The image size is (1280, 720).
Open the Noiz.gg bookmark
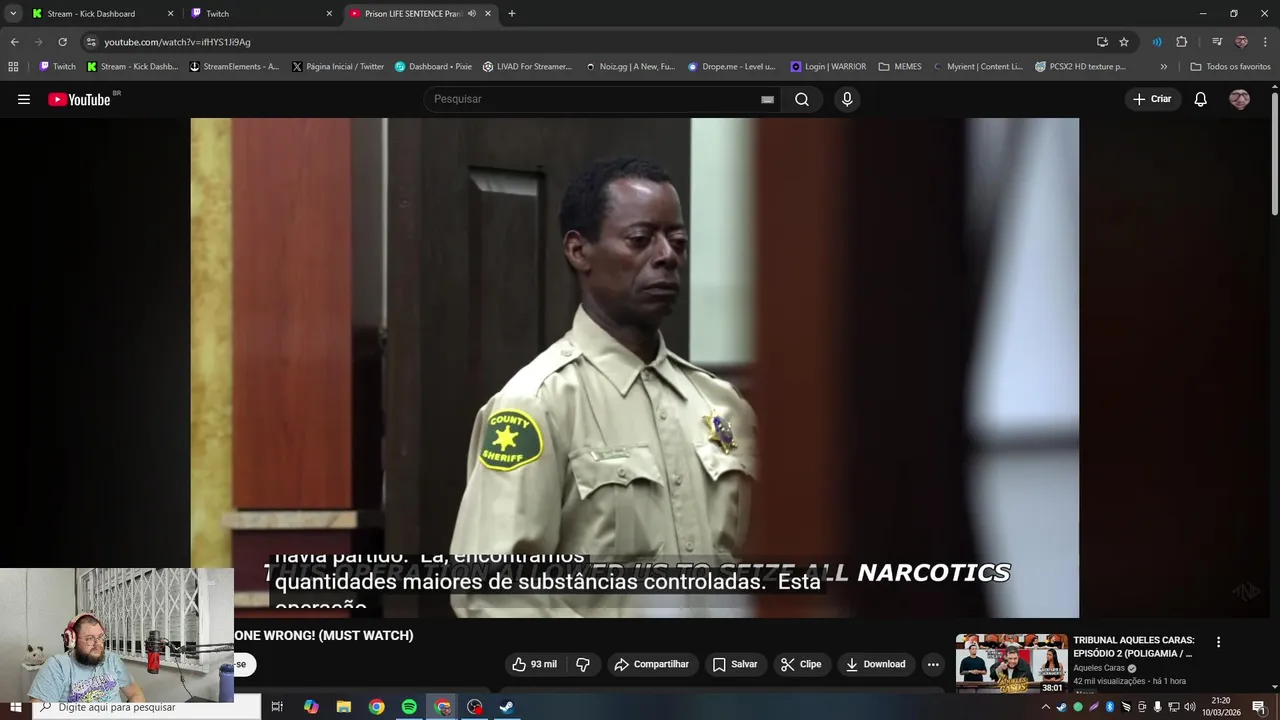pyautogui.click(x=630, y=67)
